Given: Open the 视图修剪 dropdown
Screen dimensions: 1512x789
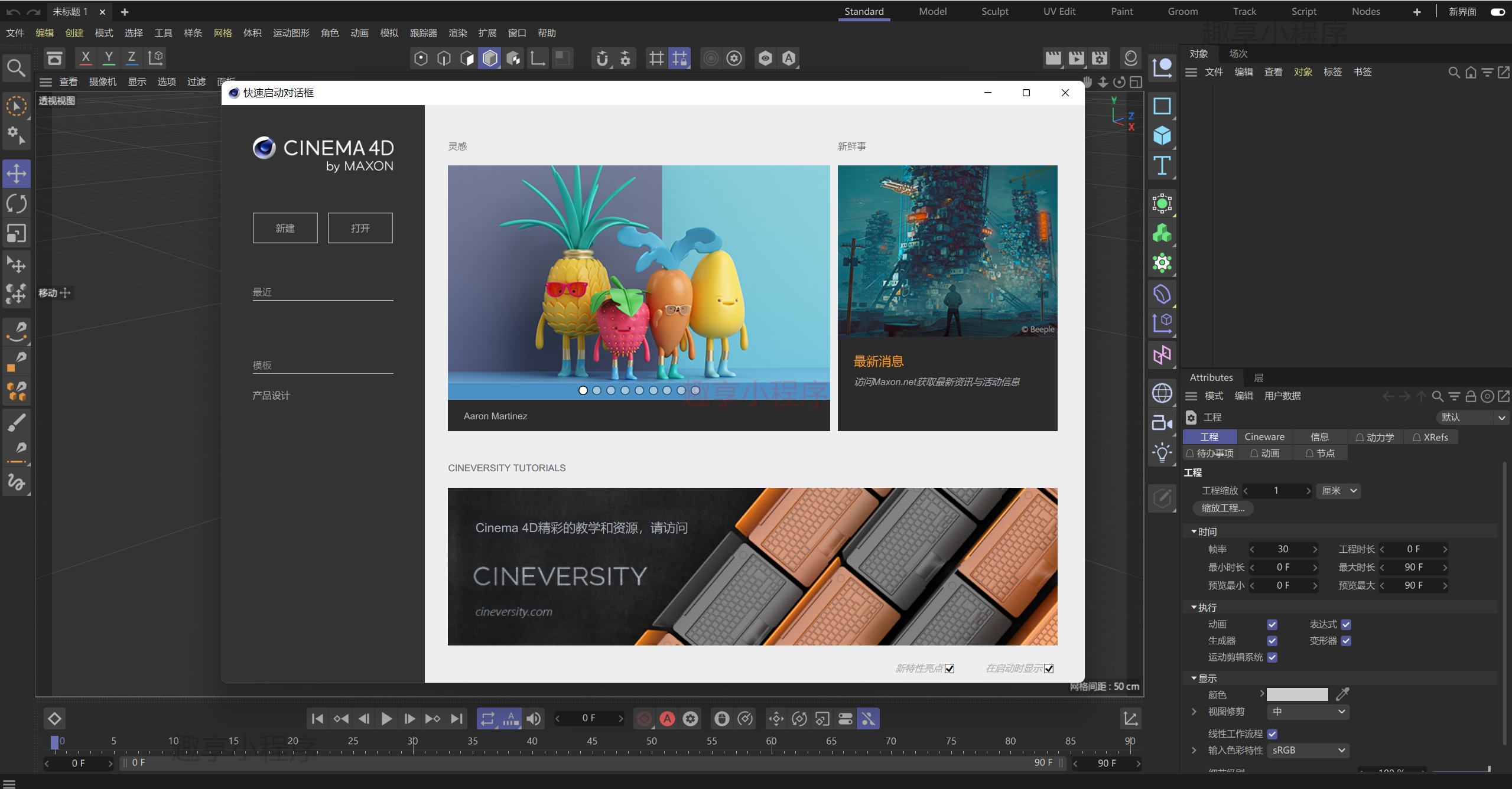Looking at the screenshot, I should 1308,712.
